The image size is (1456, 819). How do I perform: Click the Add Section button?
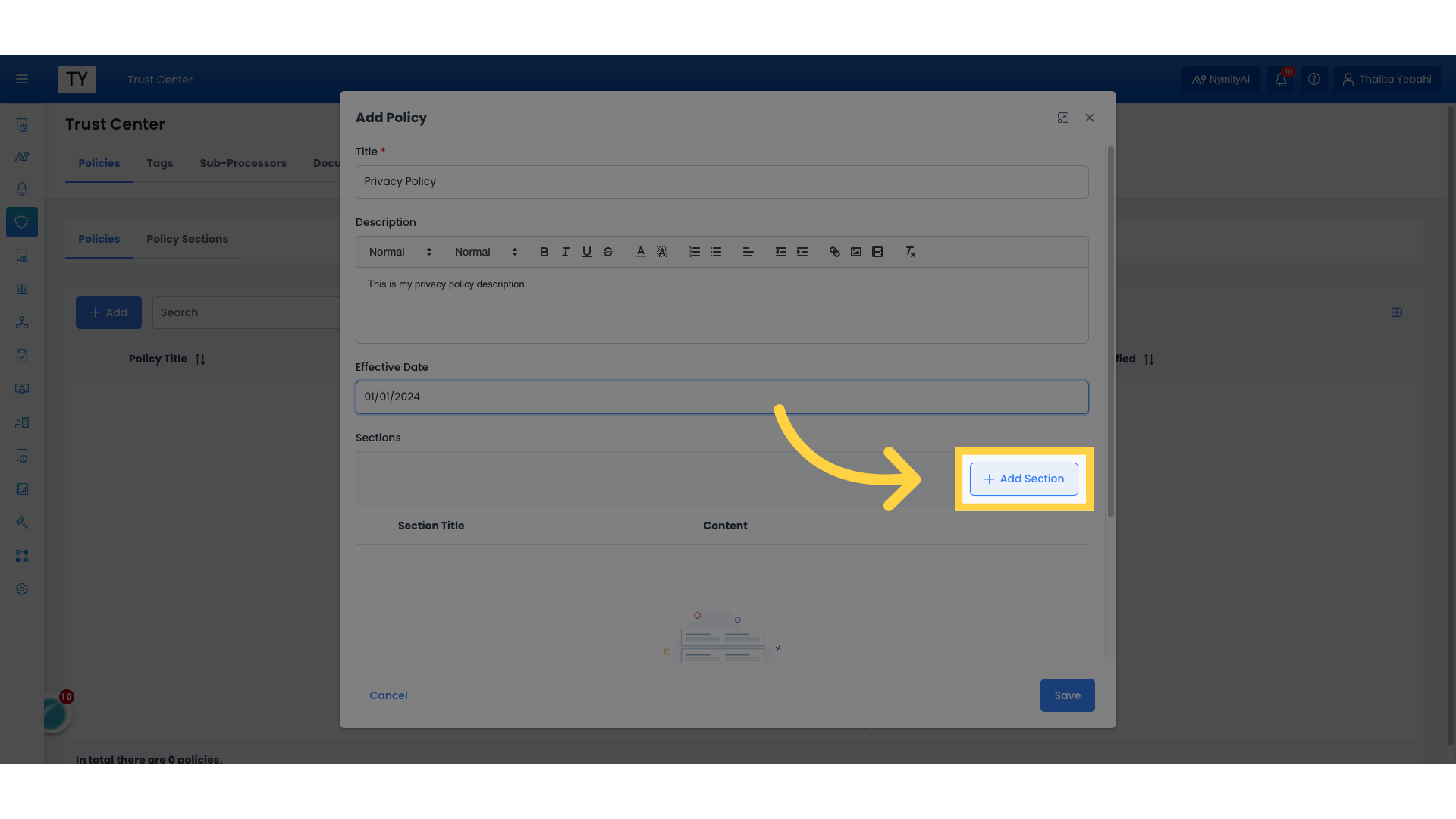(1024, 479)
